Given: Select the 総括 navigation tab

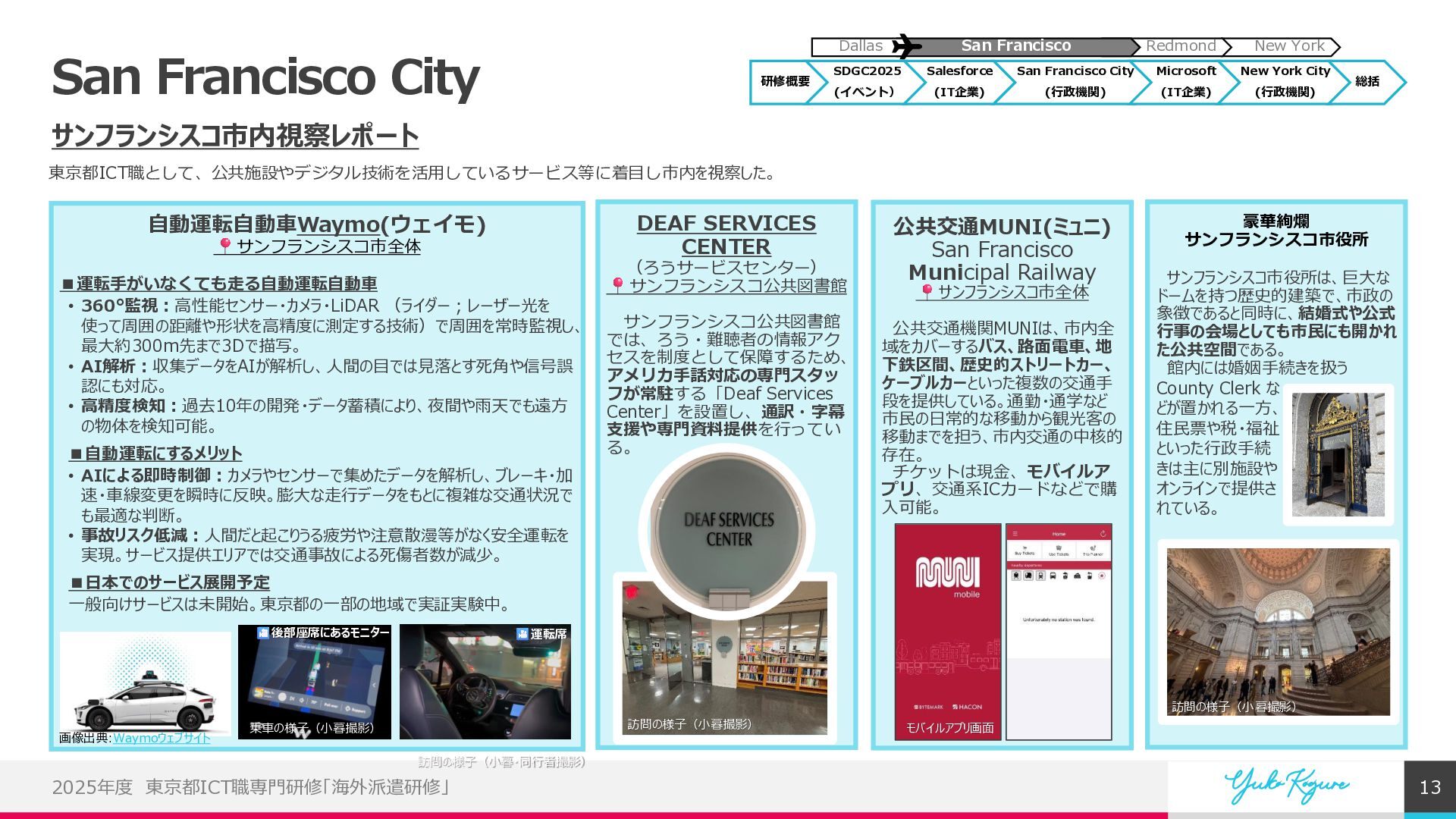Looking at the screenshot, I should pos(1367,82).
